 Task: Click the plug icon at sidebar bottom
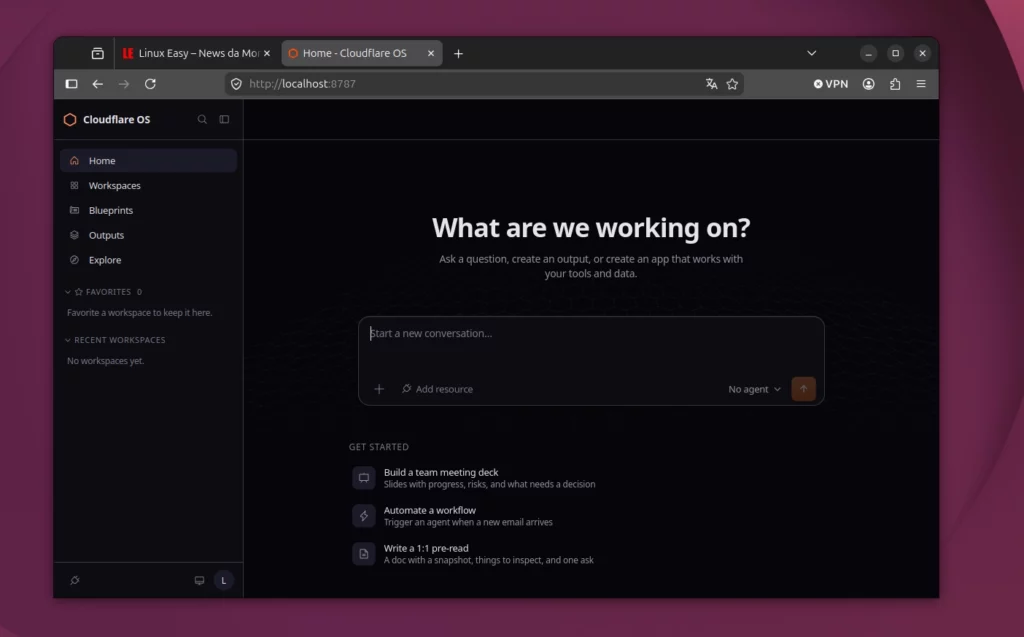click(x=75, y=580)
